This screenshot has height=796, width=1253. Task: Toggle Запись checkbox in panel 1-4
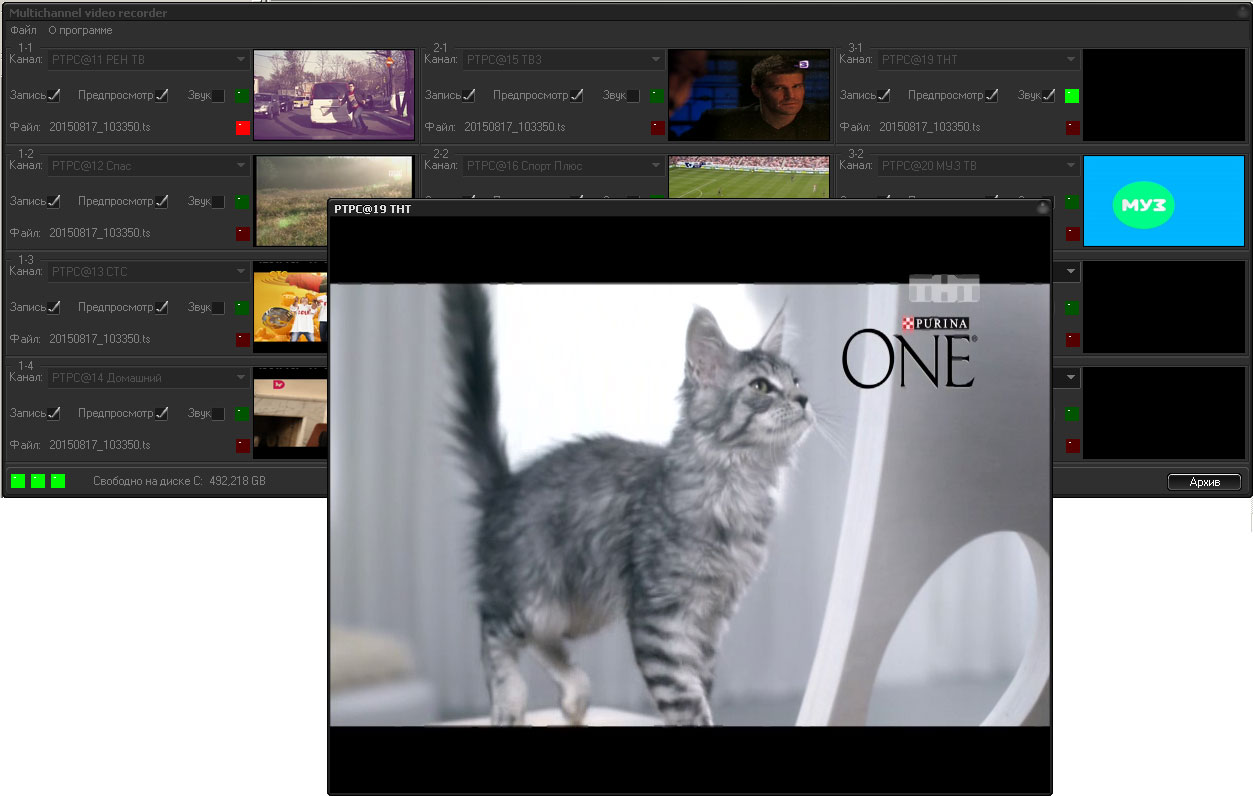tap(54, 414)
